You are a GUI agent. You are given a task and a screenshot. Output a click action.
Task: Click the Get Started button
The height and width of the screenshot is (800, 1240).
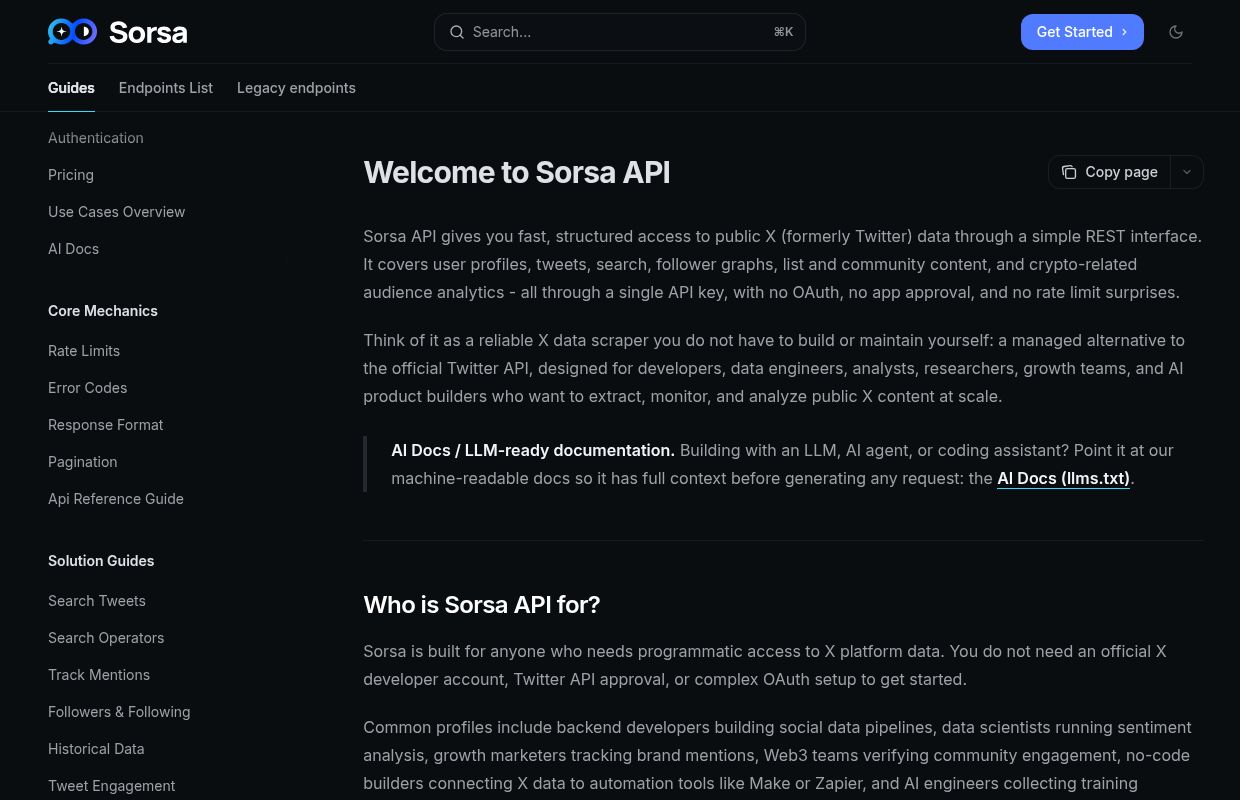coord(1082,32)
